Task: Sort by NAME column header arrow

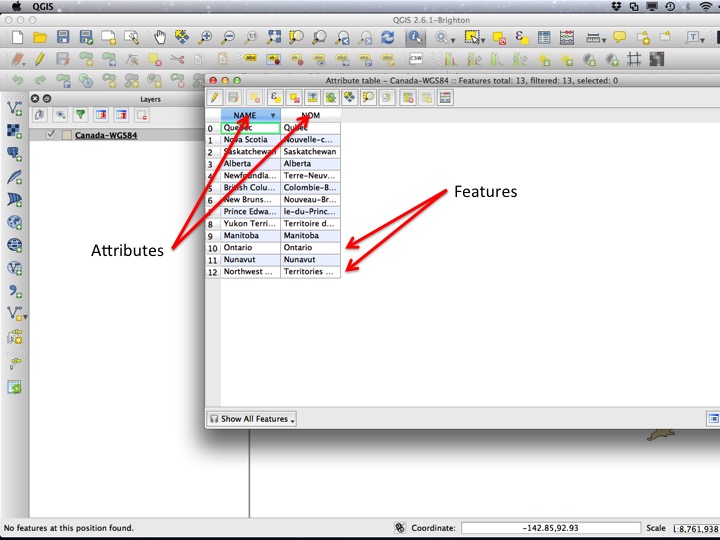Action: click(x=273, y=115)
